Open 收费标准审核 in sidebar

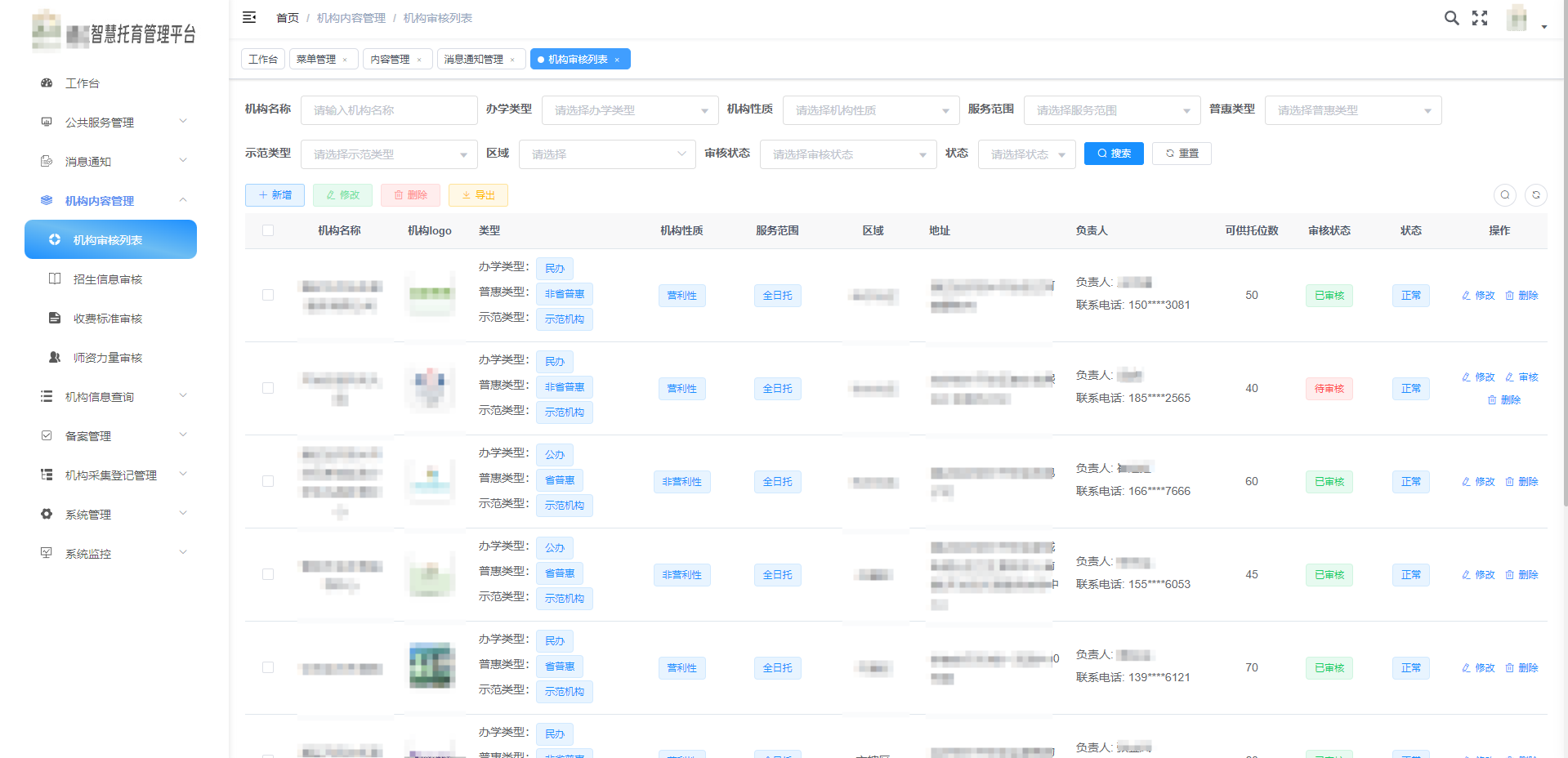[x=107, y=319]
